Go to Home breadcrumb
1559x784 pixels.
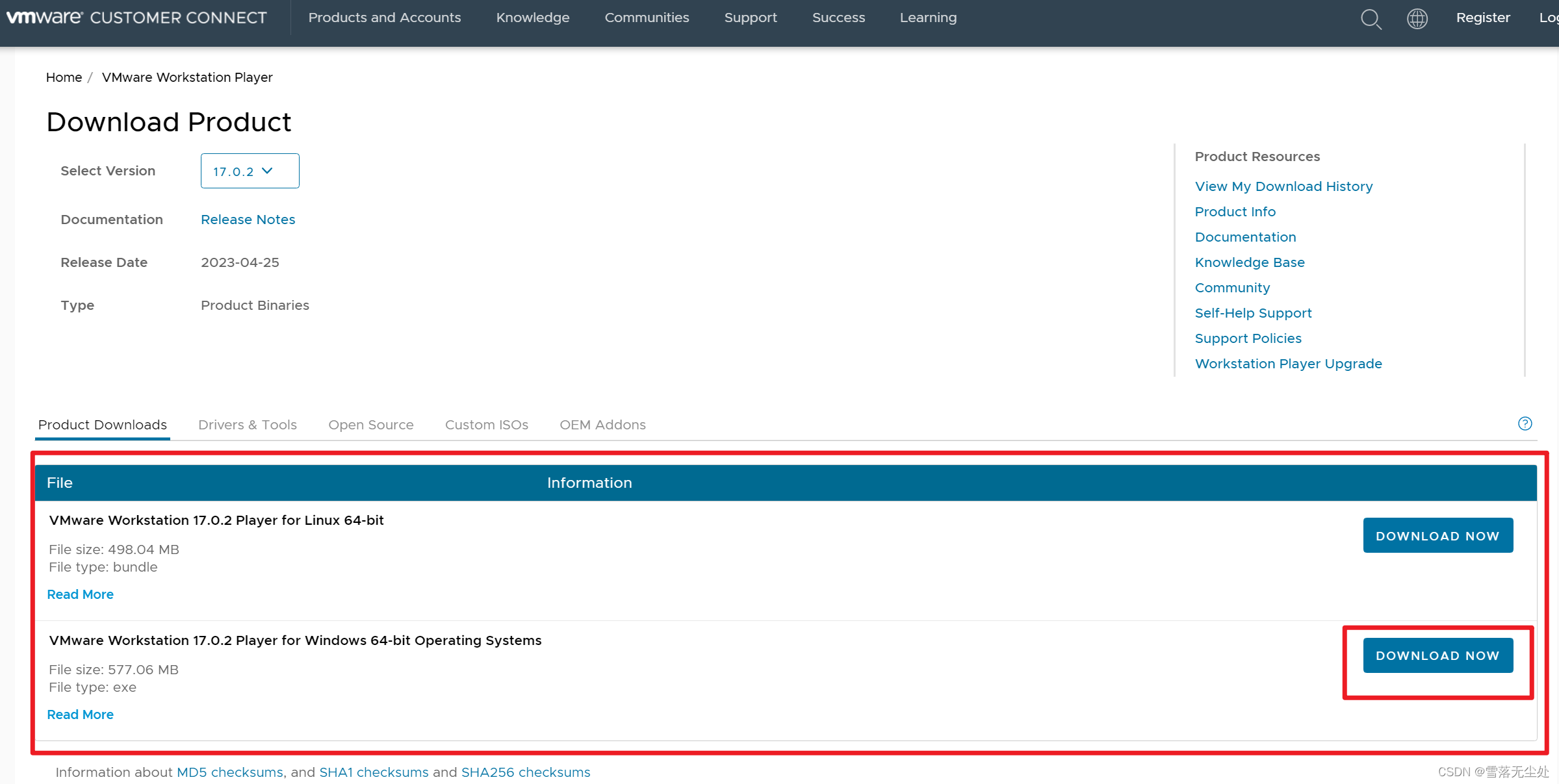[64, 77]
